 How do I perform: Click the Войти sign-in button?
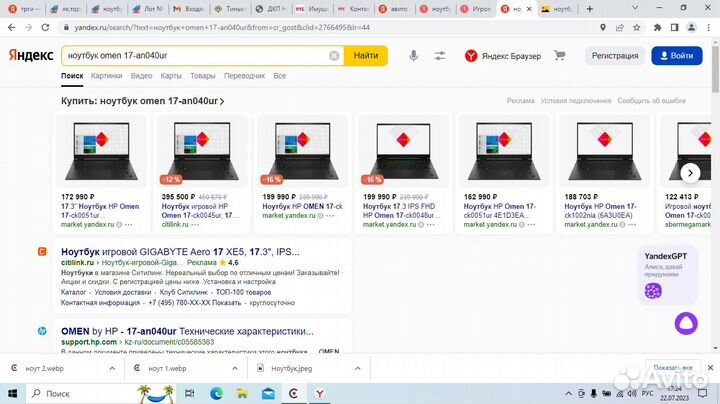click(676, 56)
